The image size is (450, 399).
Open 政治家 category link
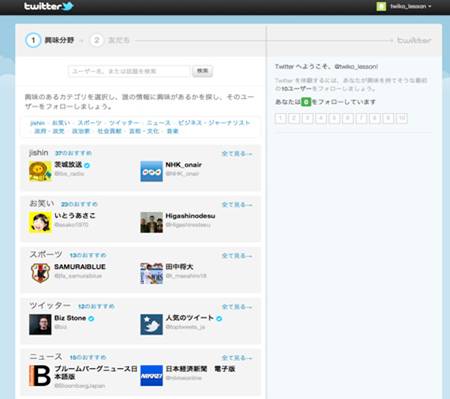(x=81, y=131)
